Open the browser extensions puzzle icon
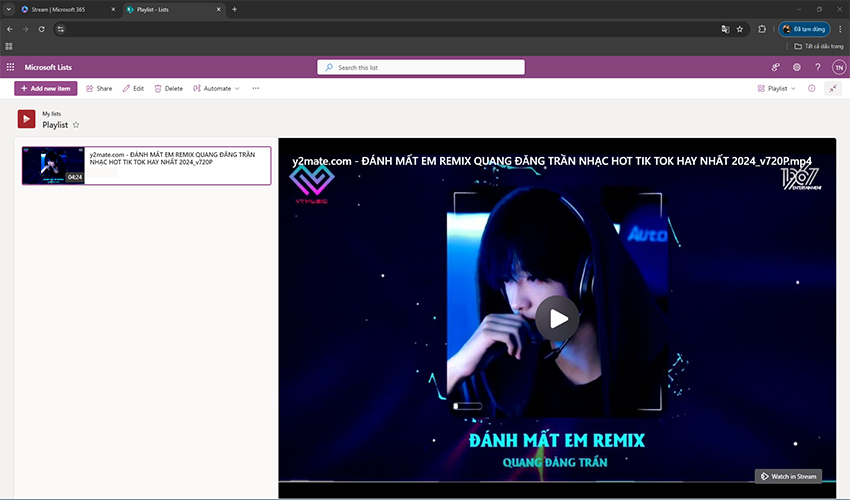The width and height of the screenshot is (850, 500). [x=762, y=29]
